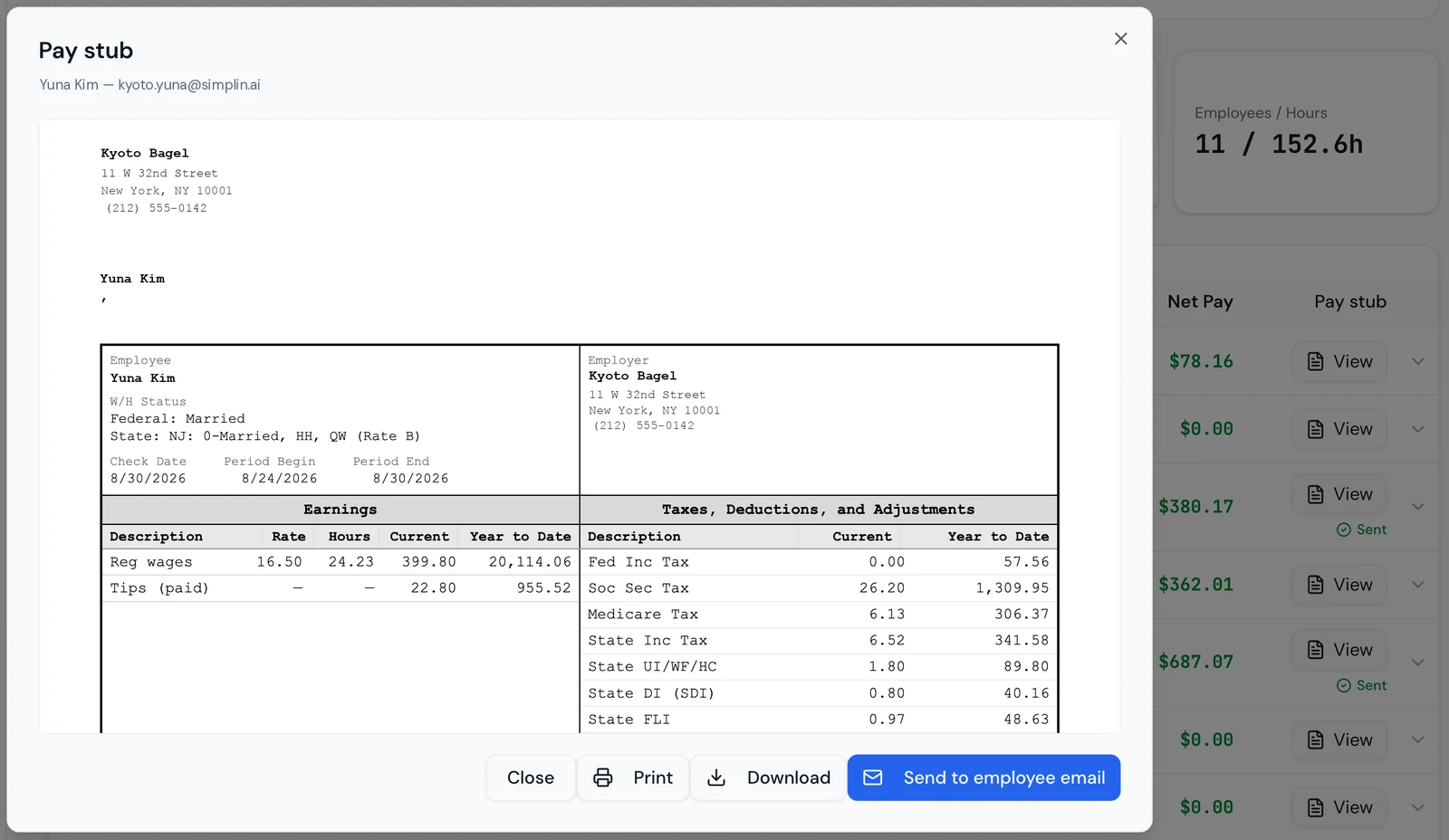Click State: NJ withholding status line
Screen dimensions: 1449x840
[x=265, y=436]
